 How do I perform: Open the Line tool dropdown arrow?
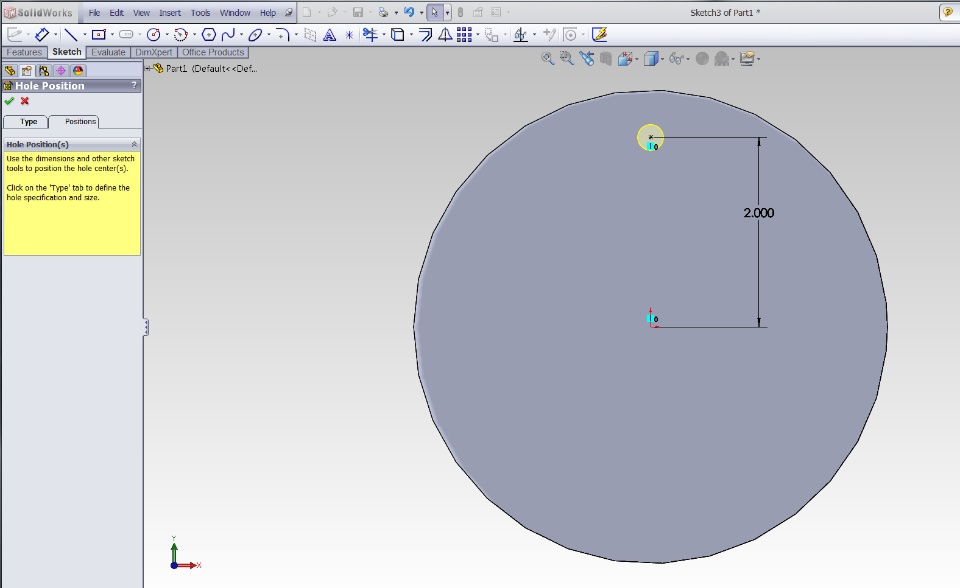(84, 35)
